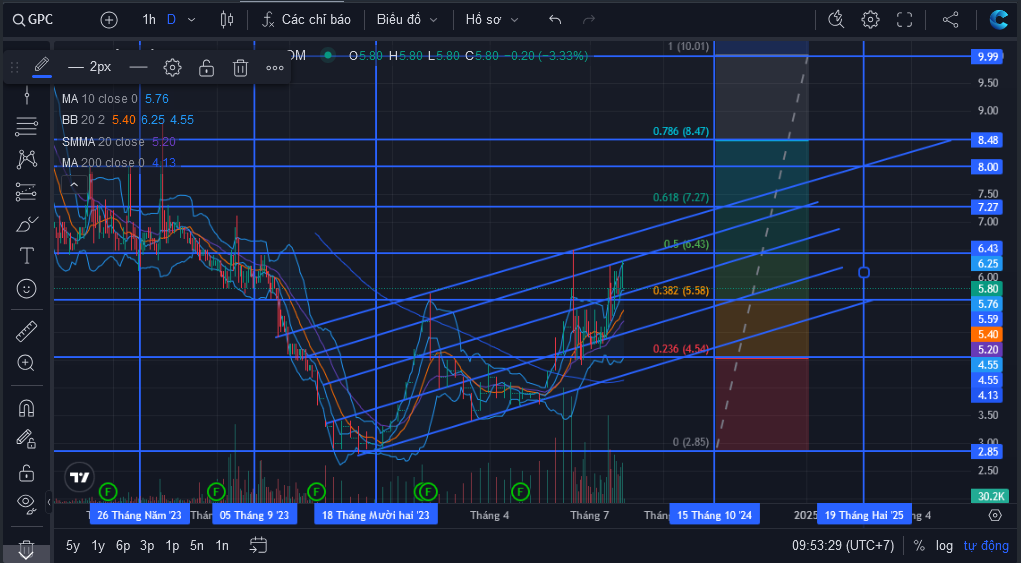Open go to date calendar
Viewport: 1021px width, 563px height.
[x=259, y=545]
